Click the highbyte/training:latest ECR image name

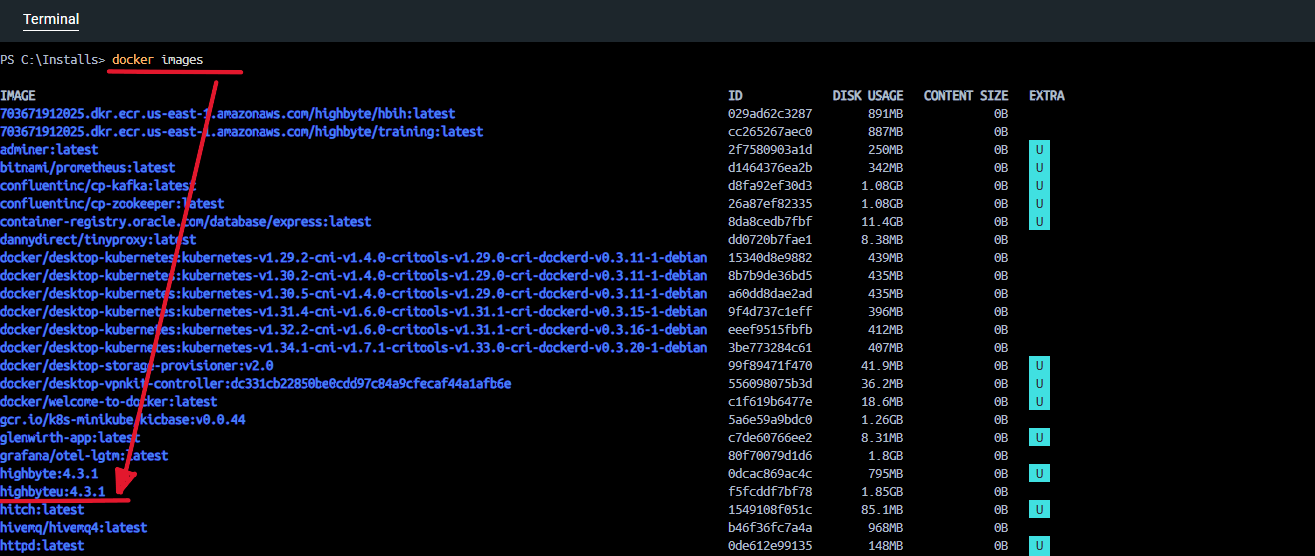[241, 132]
